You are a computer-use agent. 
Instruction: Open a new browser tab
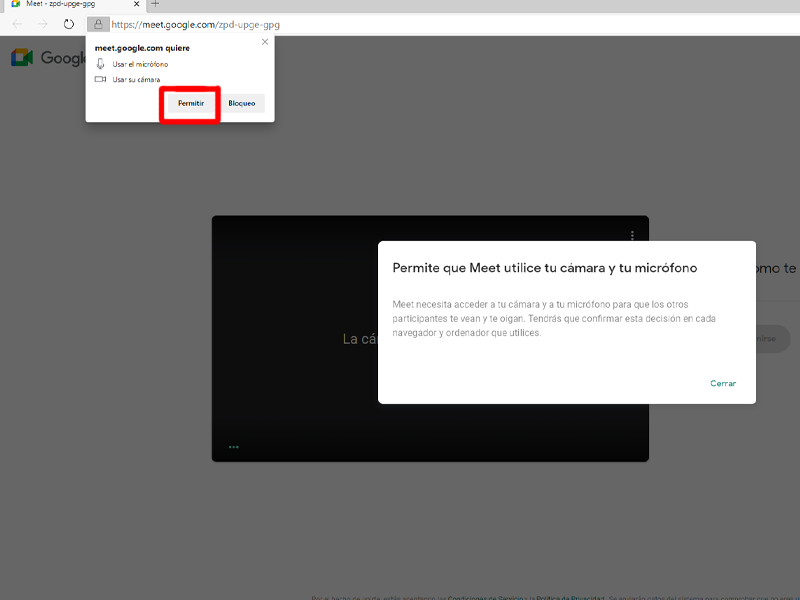point(155,4)
